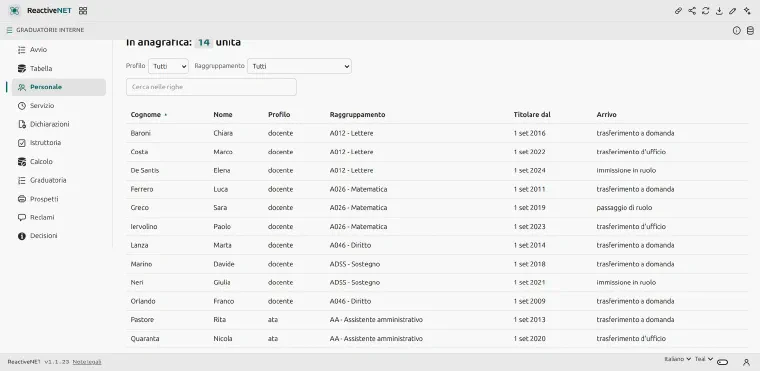Click the Note legali link in the footer
The width and height of the screenshot is (760, 371).
(87, 362)
